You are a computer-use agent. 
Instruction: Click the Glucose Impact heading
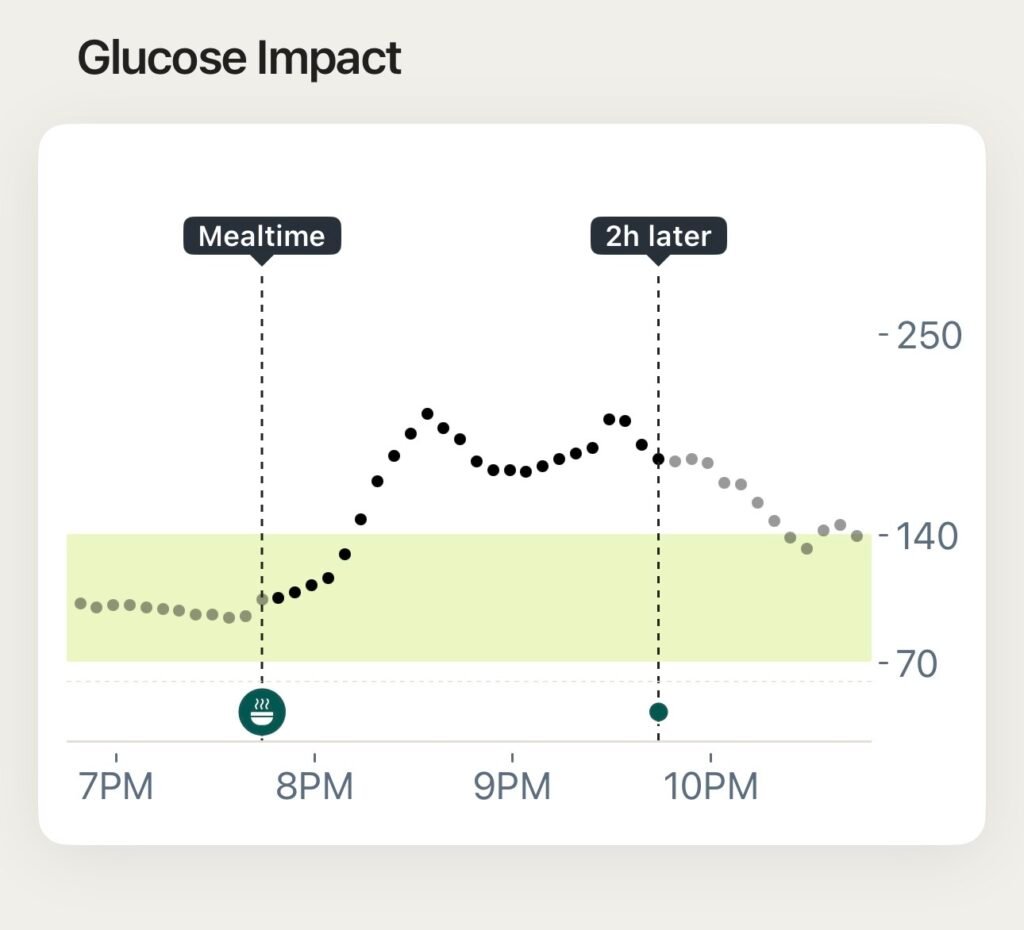click(x=239, y=59)
